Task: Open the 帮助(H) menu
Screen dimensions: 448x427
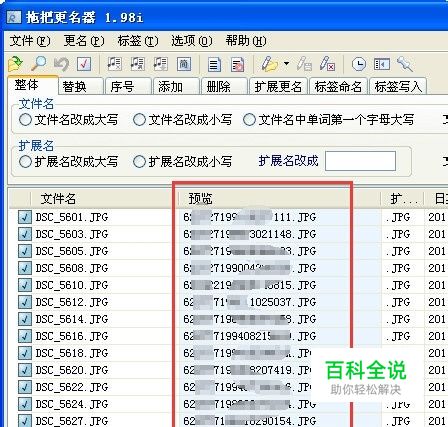Action: [246, 41]
